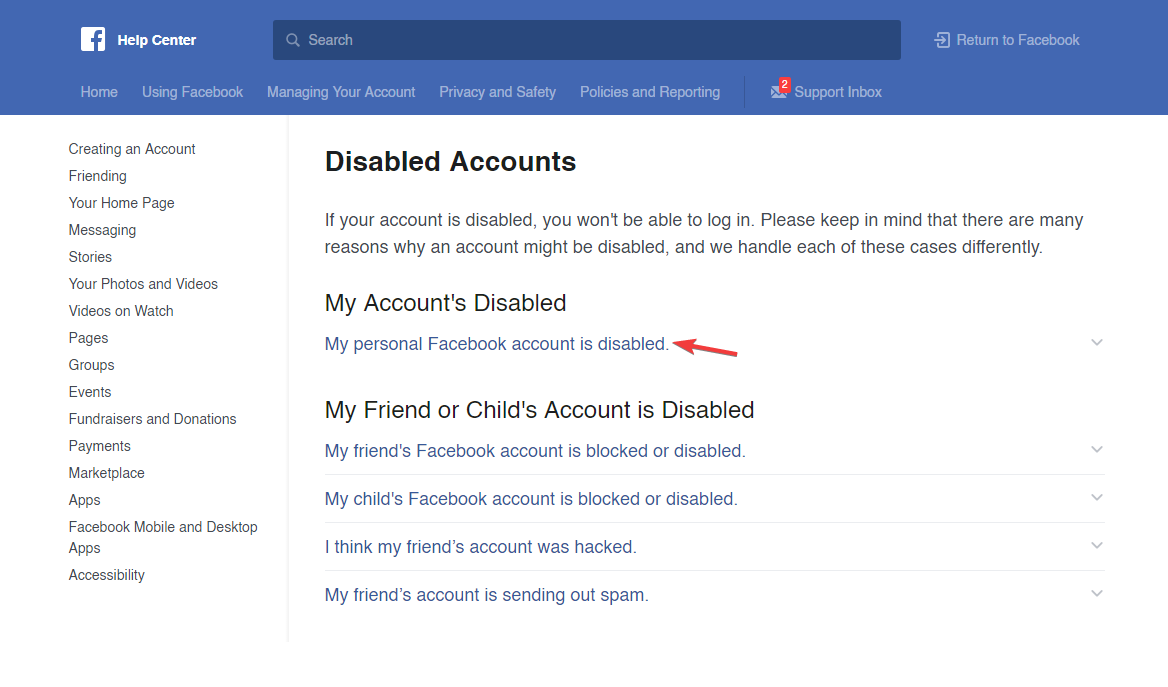Go to the Home tab
Viewport: 1168px width, 687px height.
[x=99, y=92]
